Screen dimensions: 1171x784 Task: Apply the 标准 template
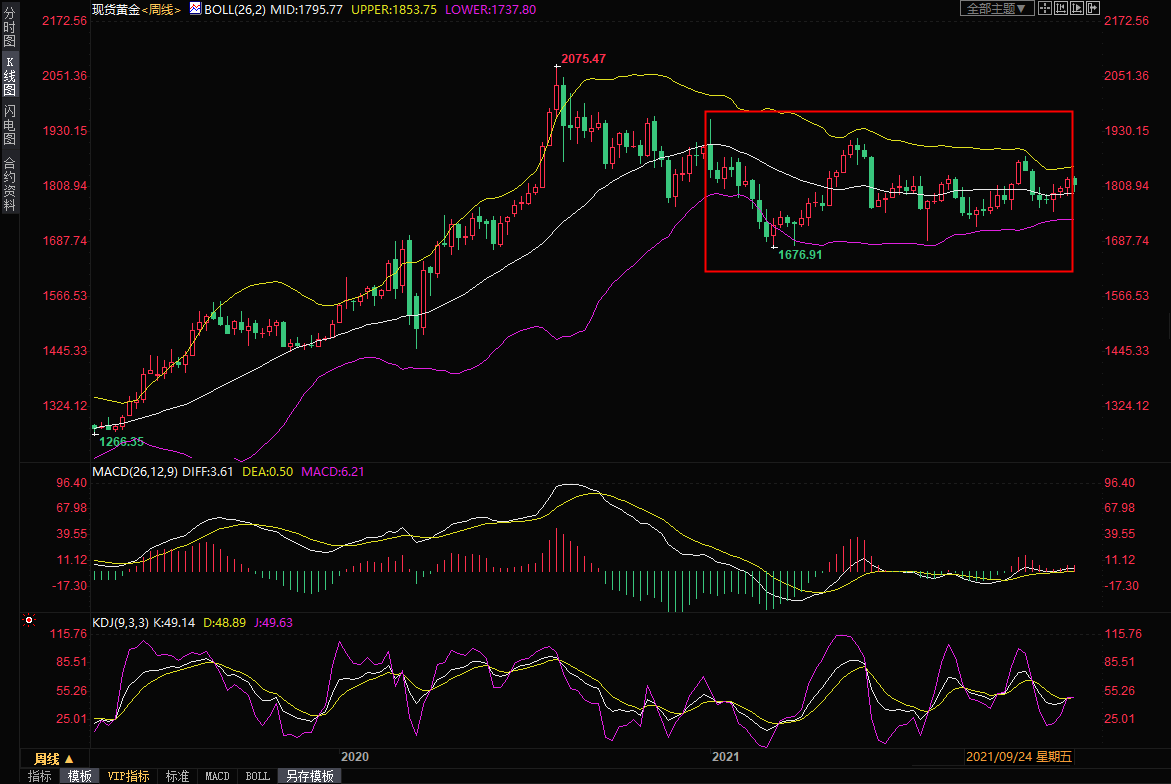(x=177, y=776)
